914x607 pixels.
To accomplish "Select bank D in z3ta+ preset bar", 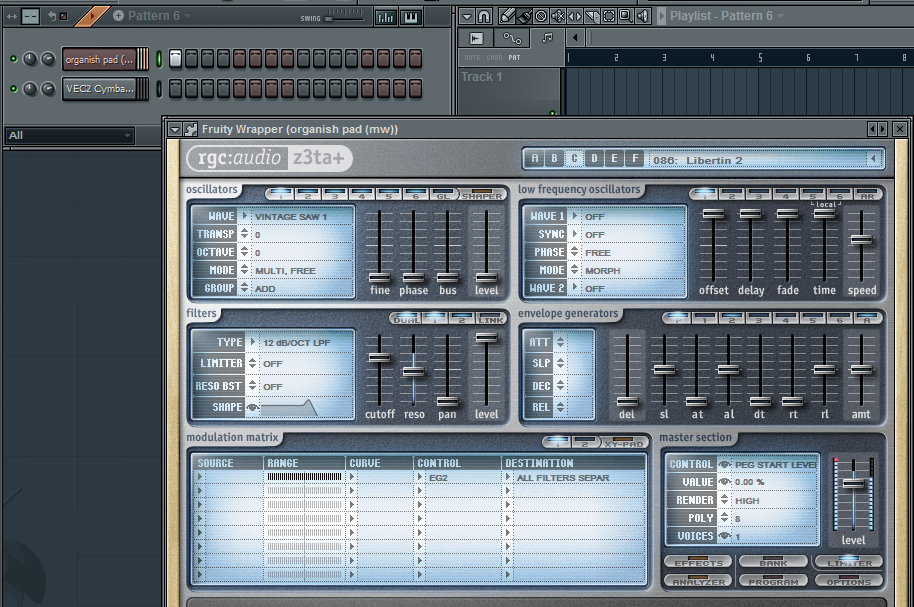I will (x=594, y=158).
